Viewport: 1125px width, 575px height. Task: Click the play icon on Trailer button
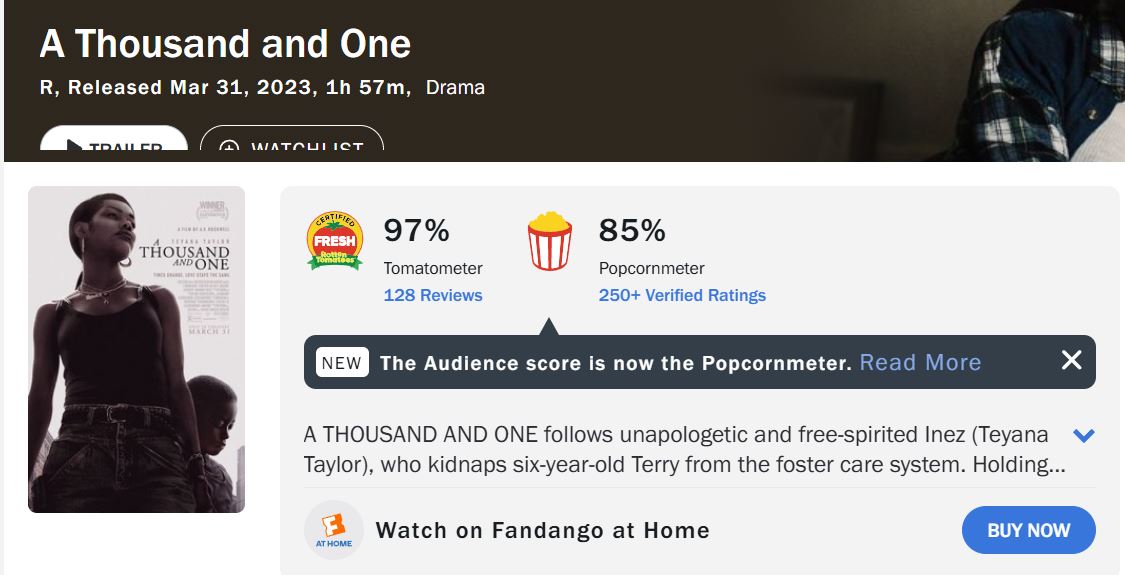[74, 147]
